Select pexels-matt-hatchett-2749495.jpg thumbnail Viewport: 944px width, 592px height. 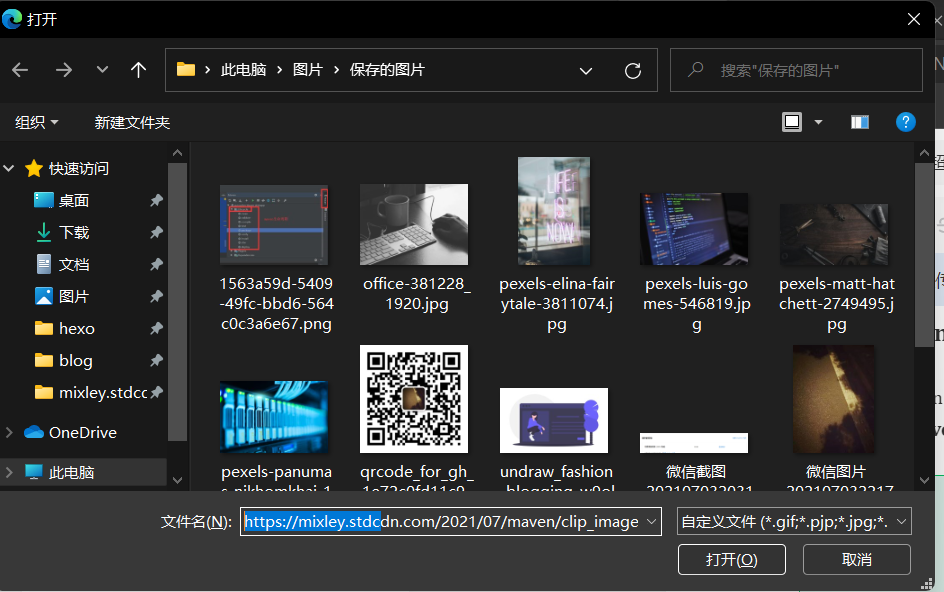point(833,234)
